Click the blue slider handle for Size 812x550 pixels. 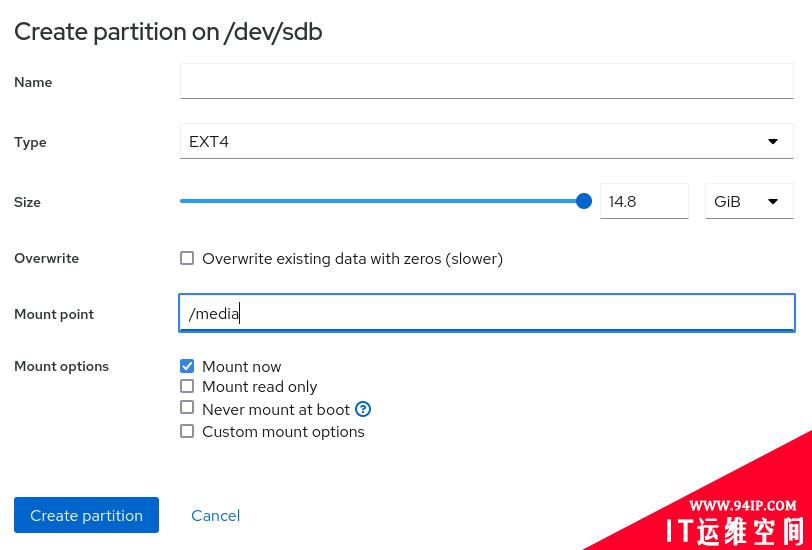click(584, 201)
